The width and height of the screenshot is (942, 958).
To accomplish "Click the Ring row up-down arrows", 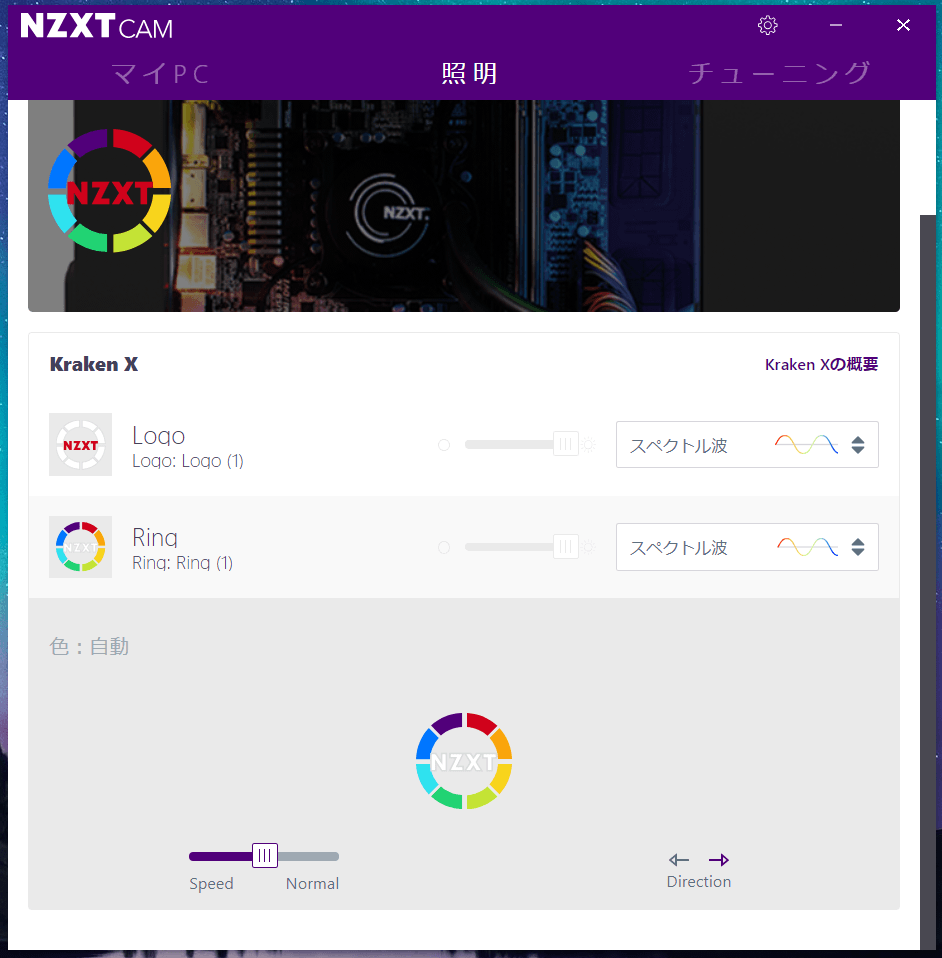I will 858,547.
